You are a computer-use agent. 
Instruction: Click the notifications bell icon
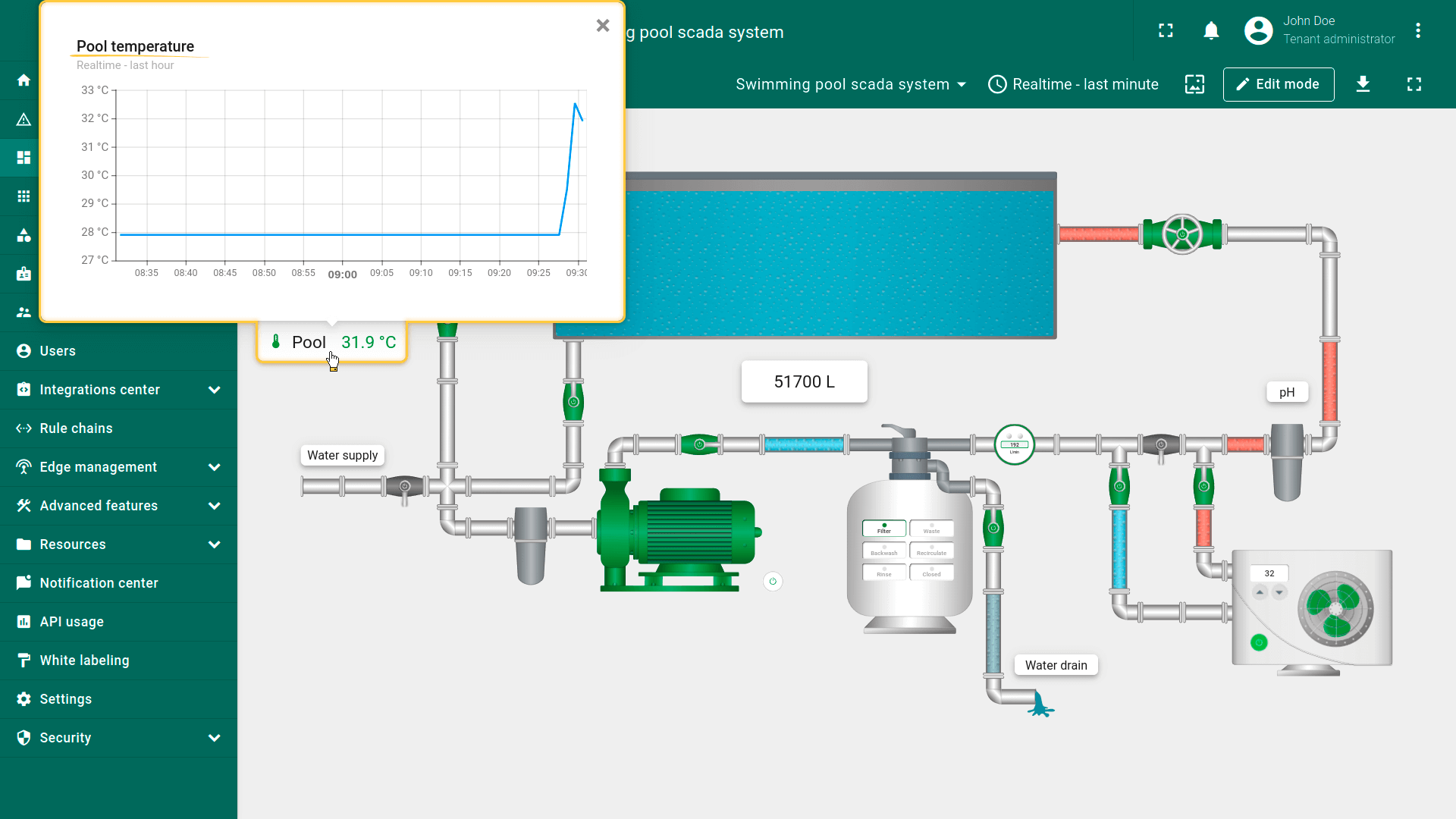[x=1211, y=31]
